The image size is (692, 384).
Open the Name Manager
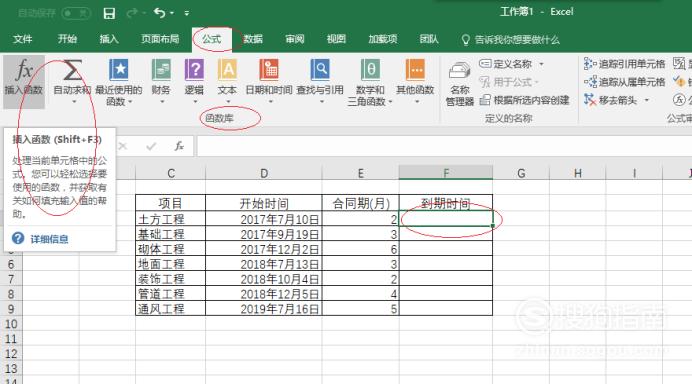[x=459, y=84]
